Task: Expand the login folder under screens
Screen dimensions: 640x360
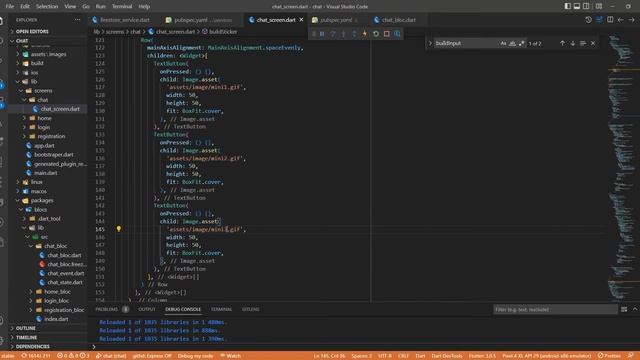Action: (x=48, y=127)
